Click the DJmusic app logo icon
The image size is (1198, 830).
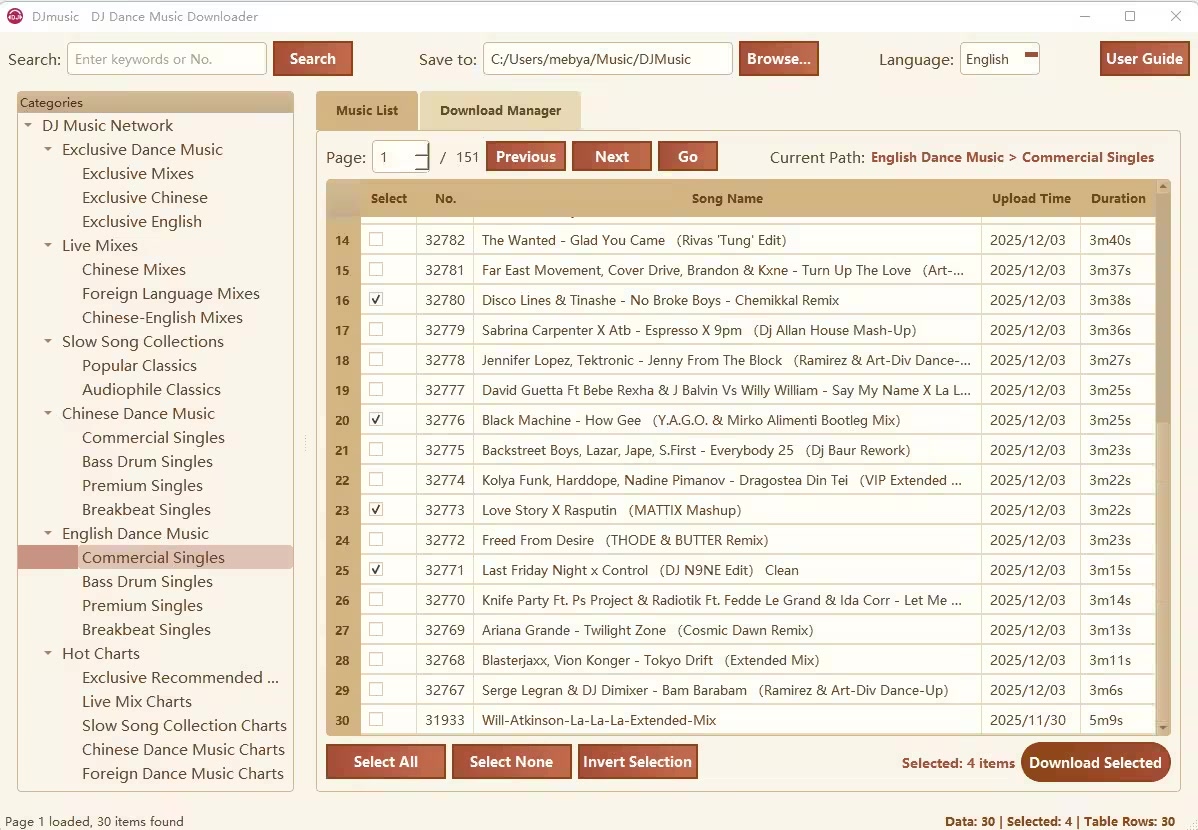click(15, 16)
